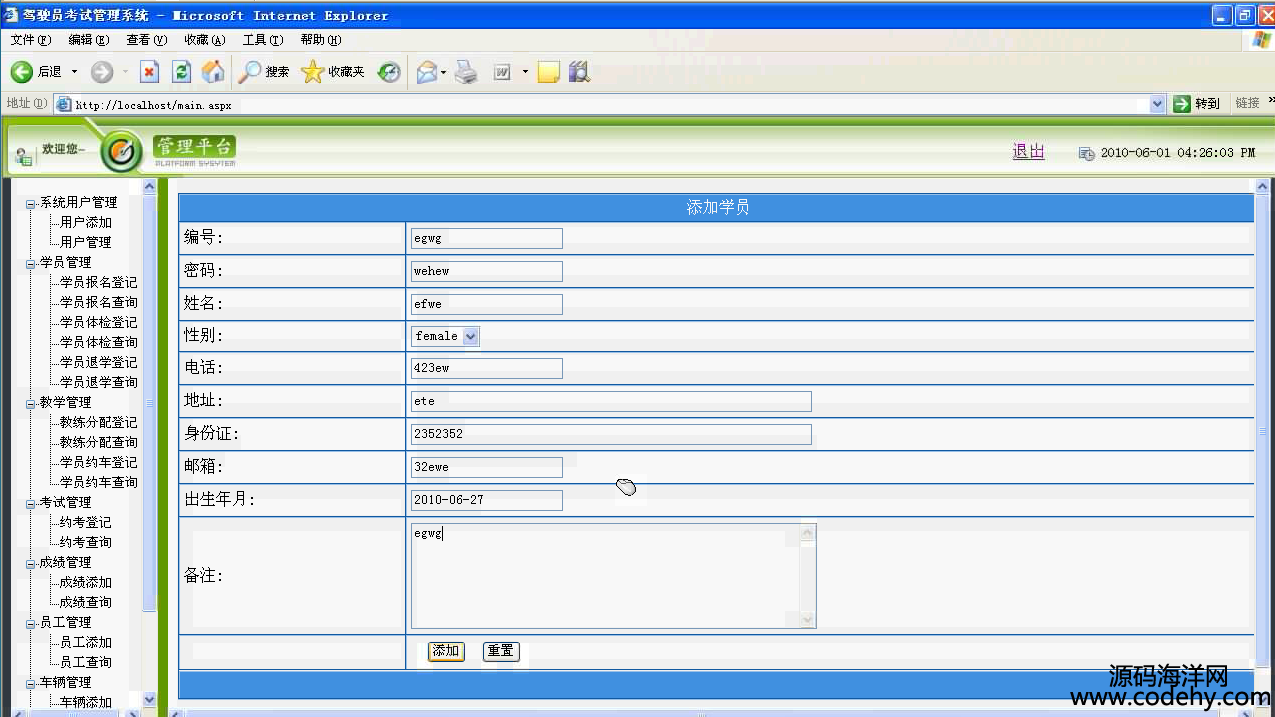Click the 邮箱 input field
Viewport: 1275px width, 717px height.
pos(487,467)
